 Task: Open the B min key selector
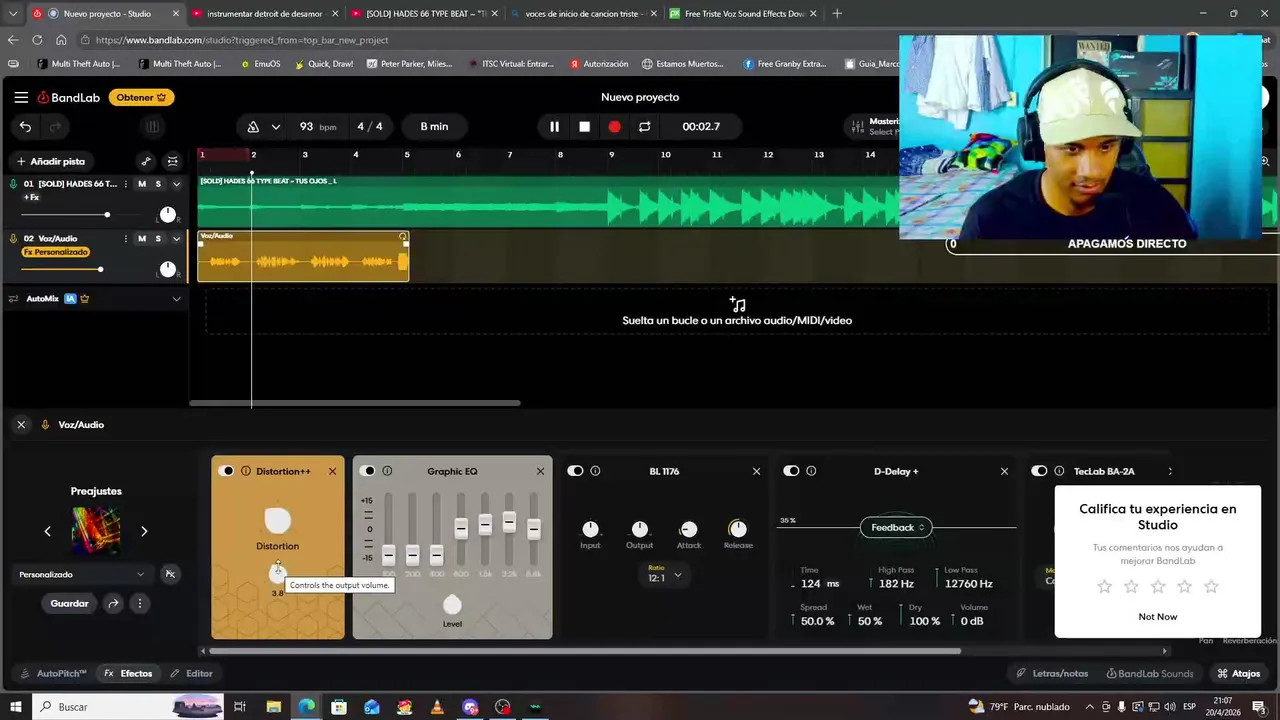tap(434, 127)
